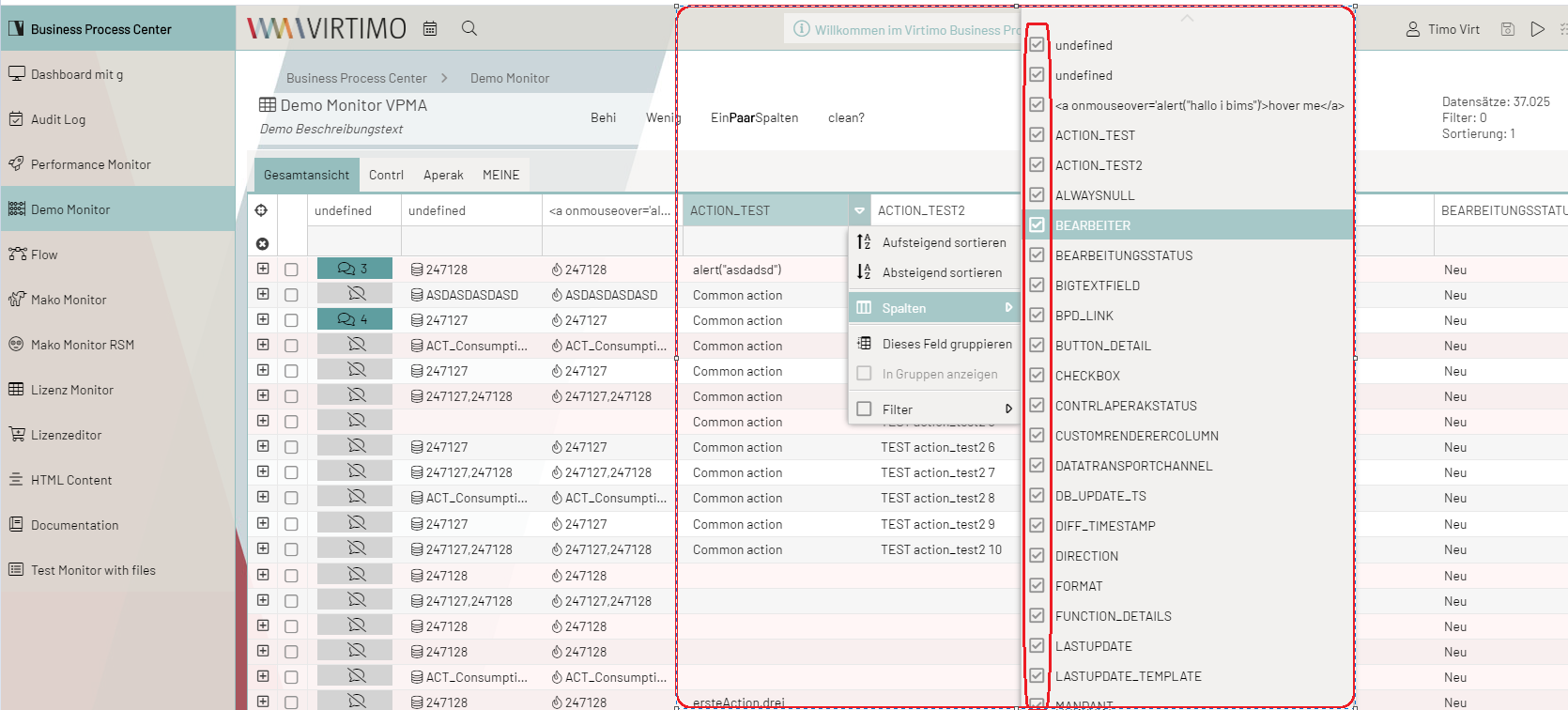
Task: Click the Timo Virt user account
Action: click(x=1443, y=29)
